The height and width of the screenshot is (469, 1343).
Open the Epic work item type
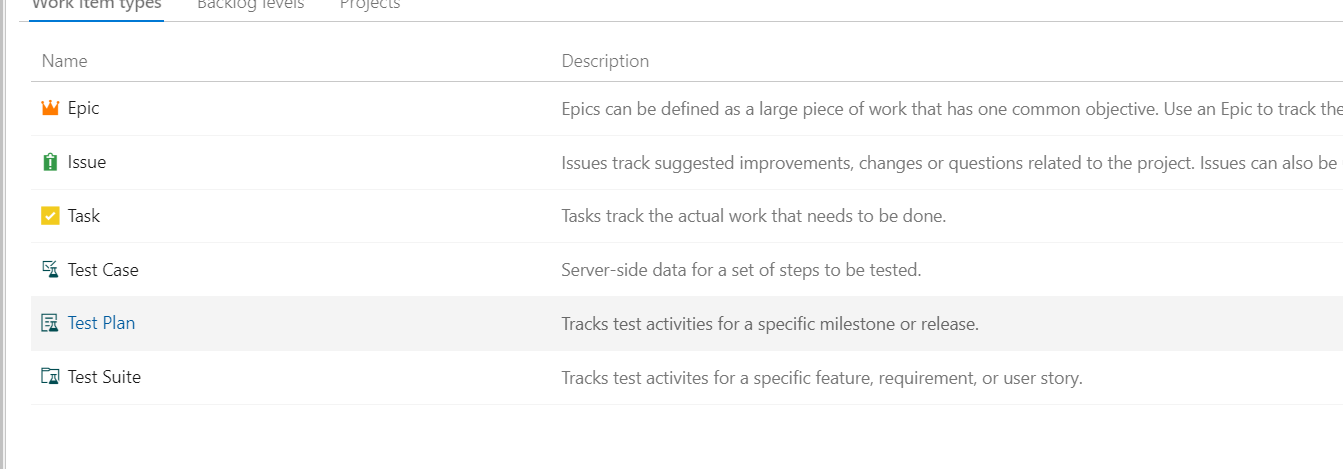click(84, 108)
